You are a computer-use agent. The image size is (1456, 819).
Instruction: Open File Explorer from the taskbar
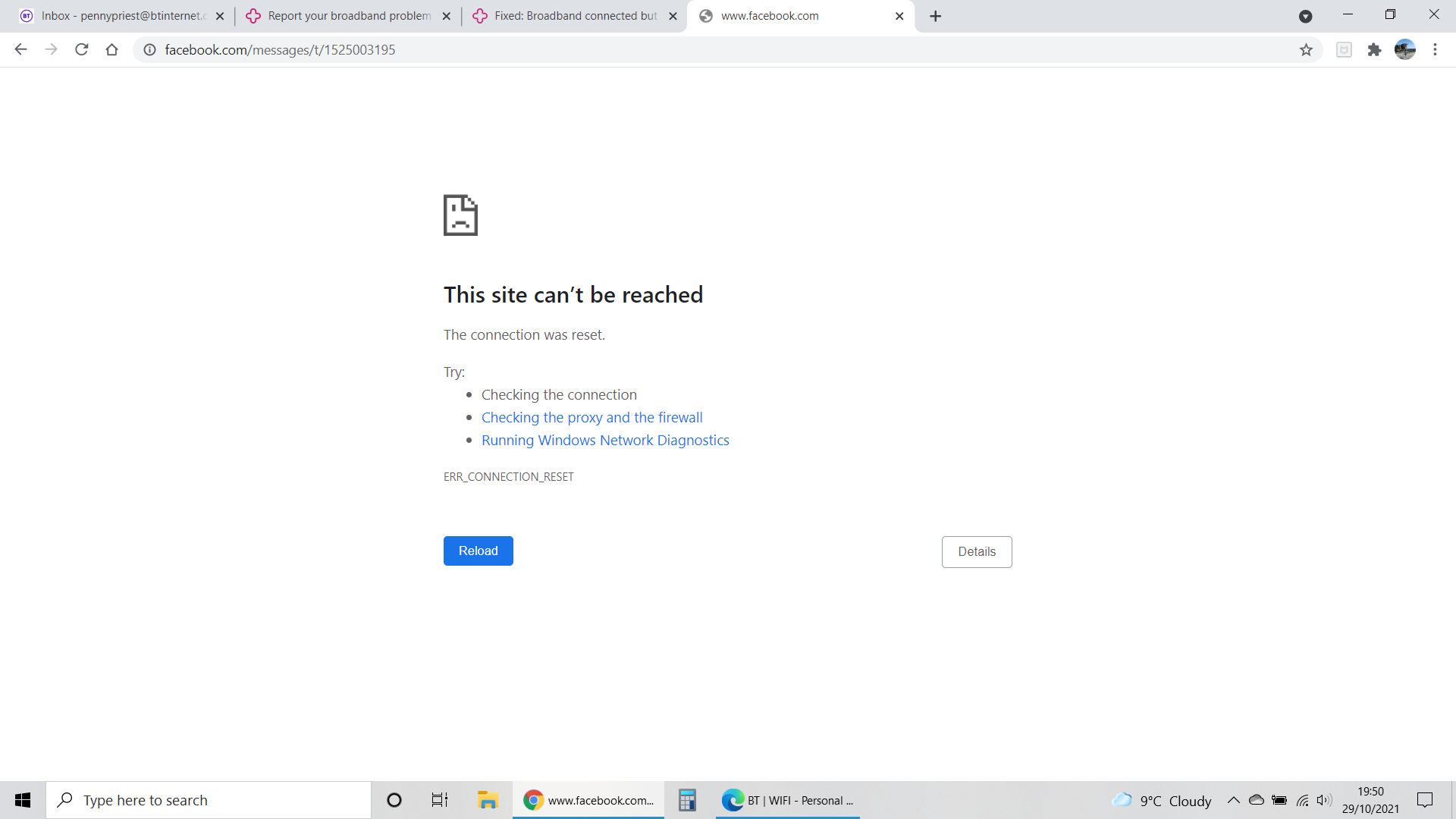point(487,800)
